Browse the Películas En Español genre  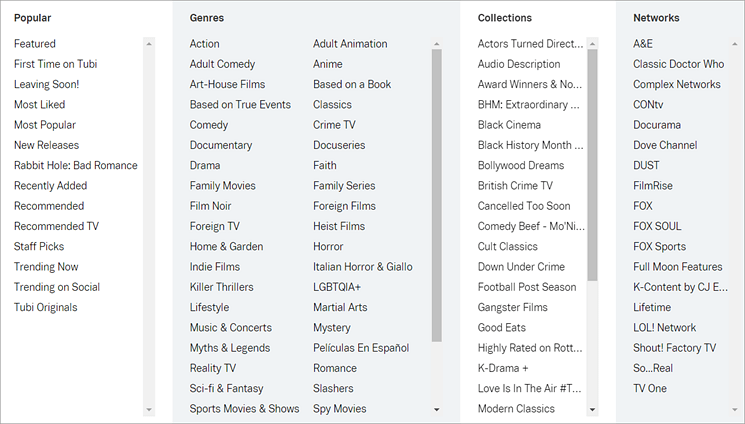click(x=361, y=348)
